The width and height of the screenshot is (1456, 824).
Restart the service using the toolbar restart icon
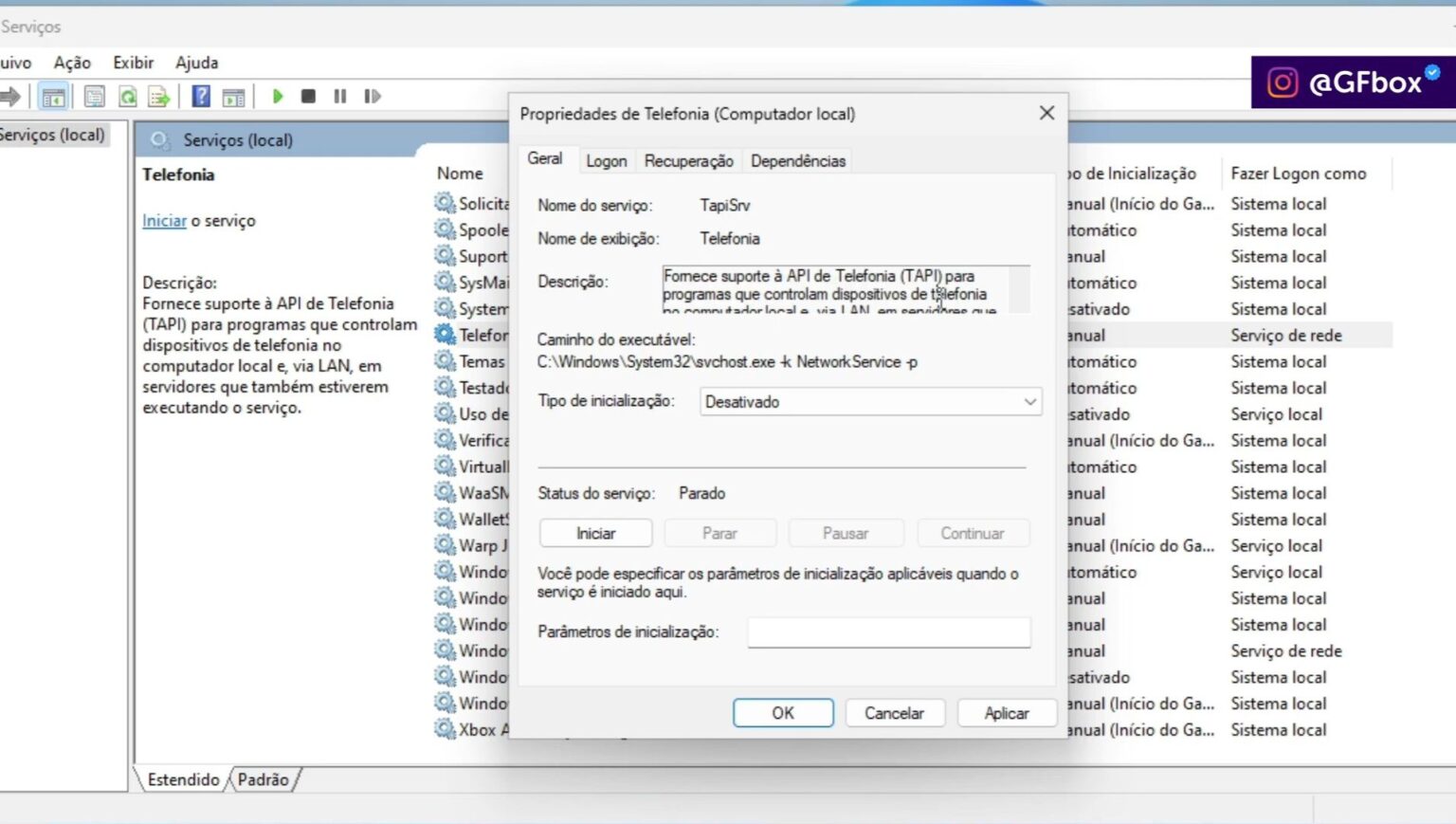coord(373,96)
